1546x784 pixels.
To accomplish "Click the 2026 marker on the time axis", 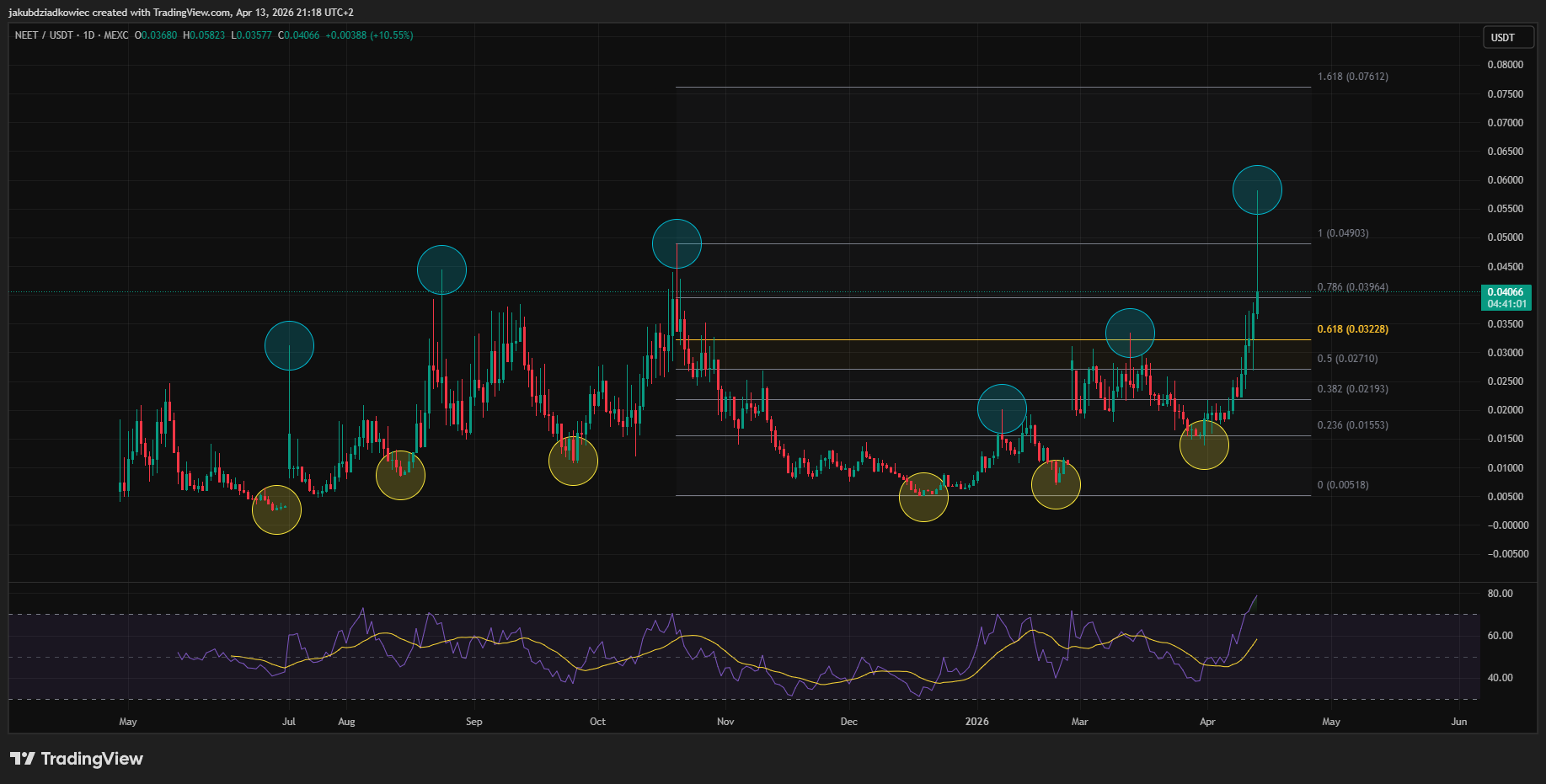I will [976, 722].
